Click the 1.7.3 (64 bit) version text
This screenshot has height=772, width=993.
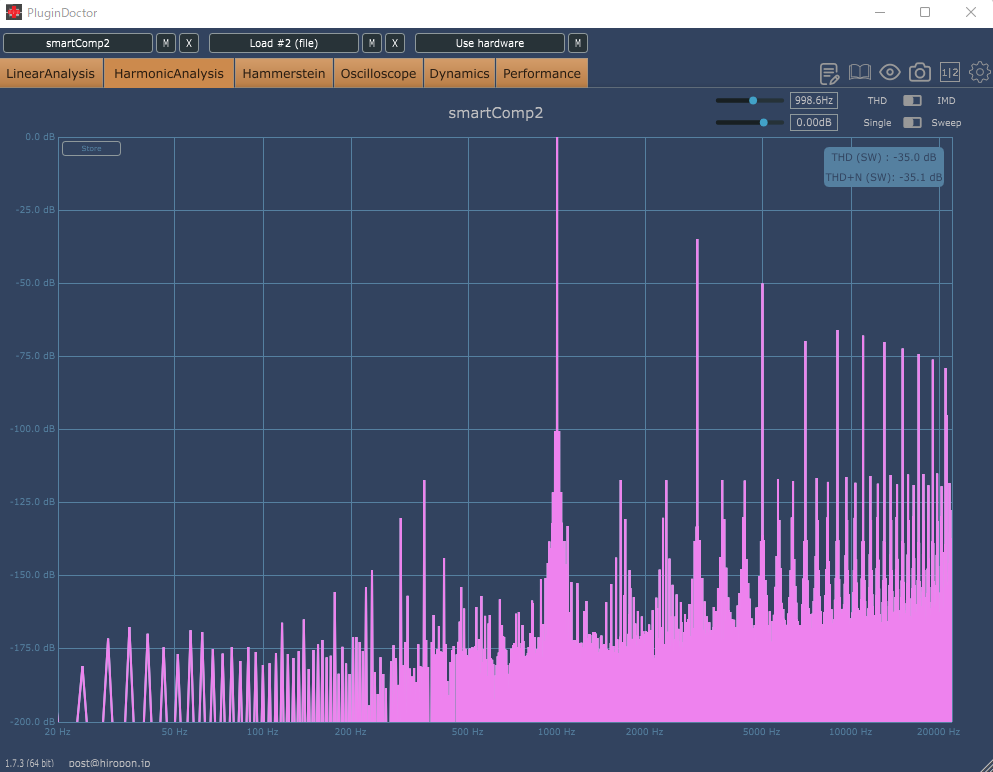coord(29,763)
